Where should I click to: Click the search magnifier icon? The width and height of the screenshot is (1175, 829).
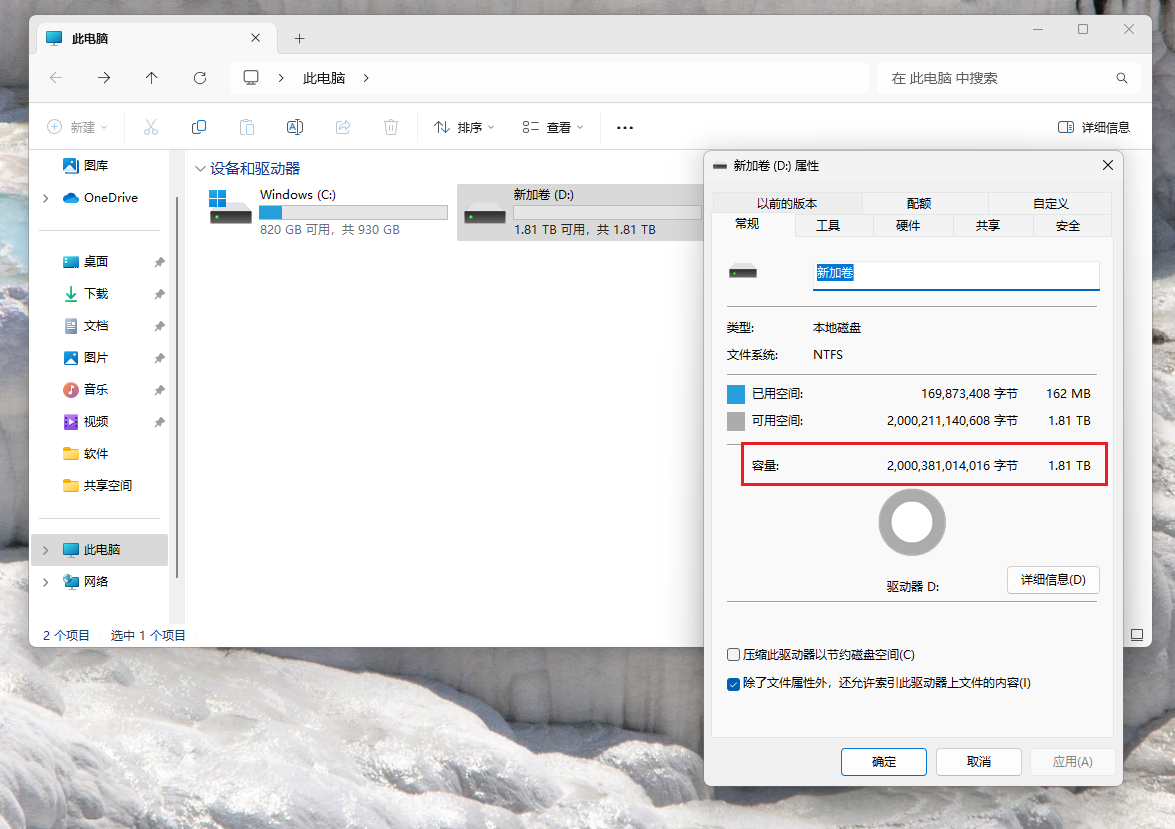1122,78
